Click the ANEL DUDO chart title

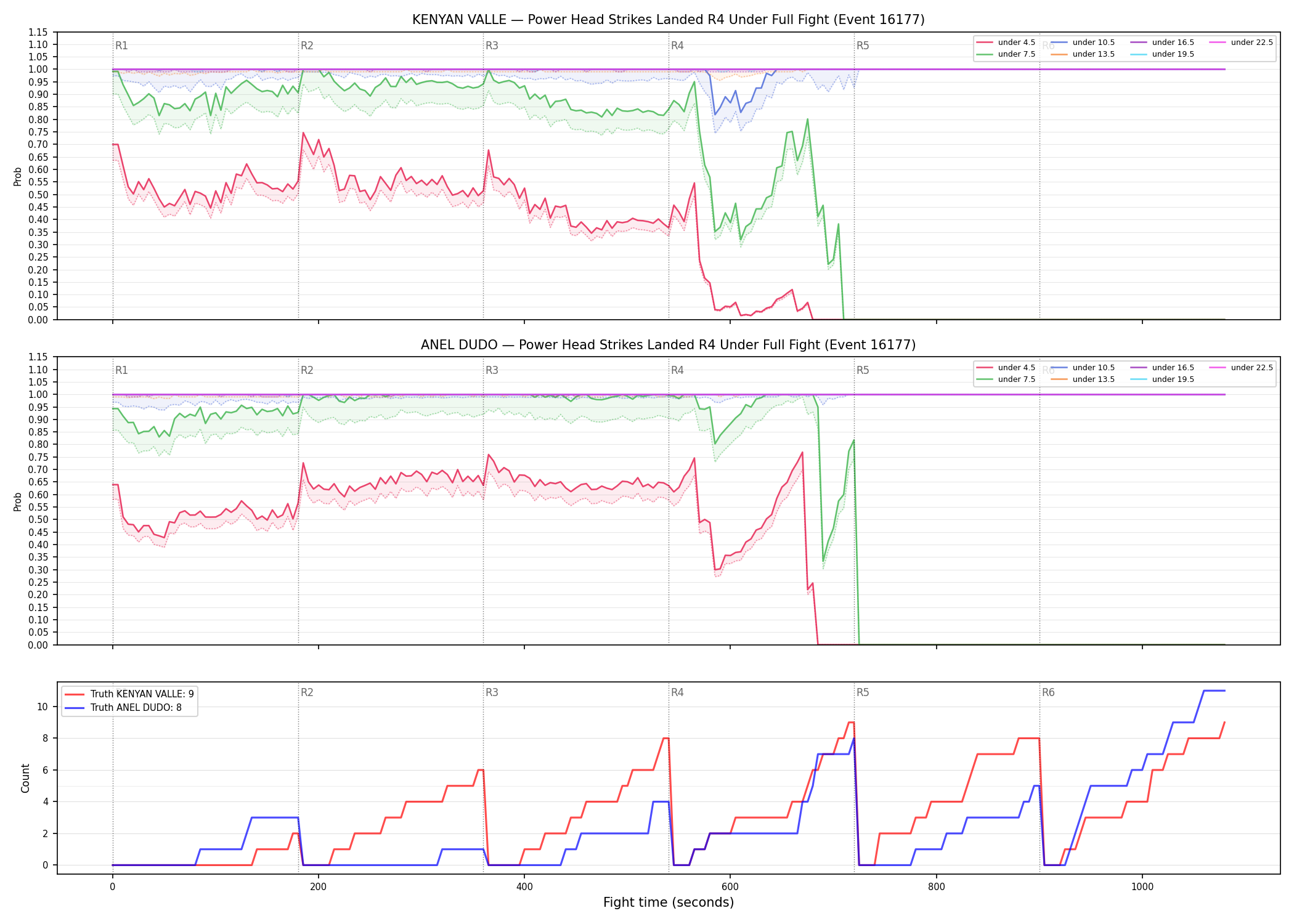pyautogui.click(x=668, y=345)
